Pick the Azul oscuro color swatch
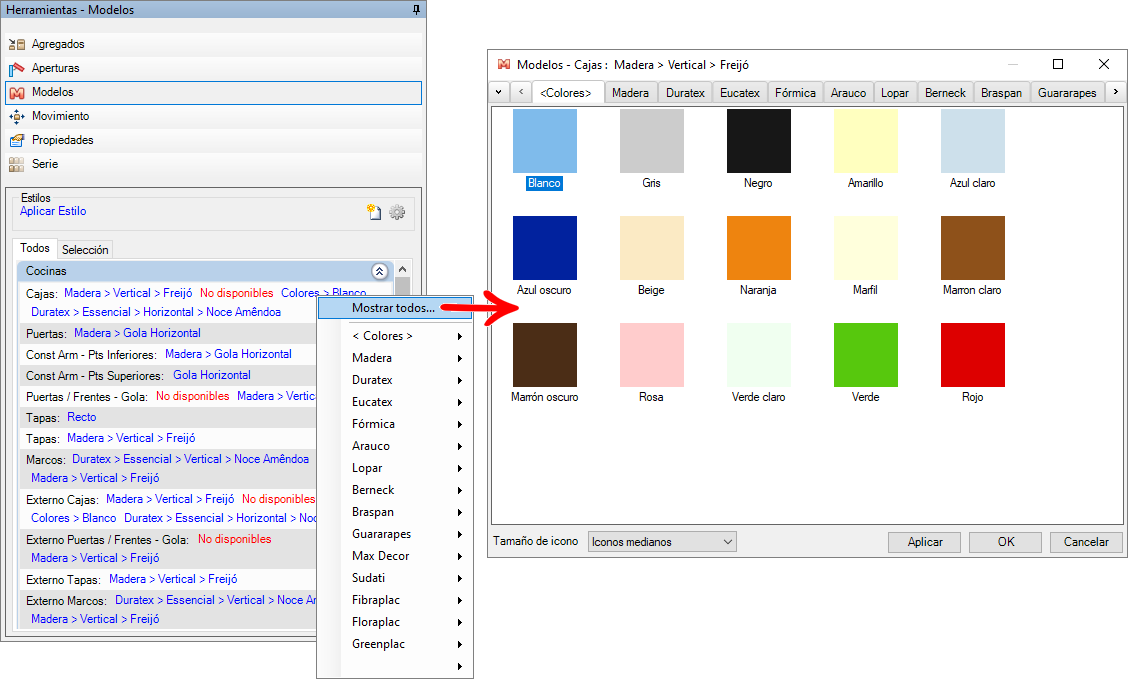This screenshot has width=1128, height=679. (x=545, y=248)
